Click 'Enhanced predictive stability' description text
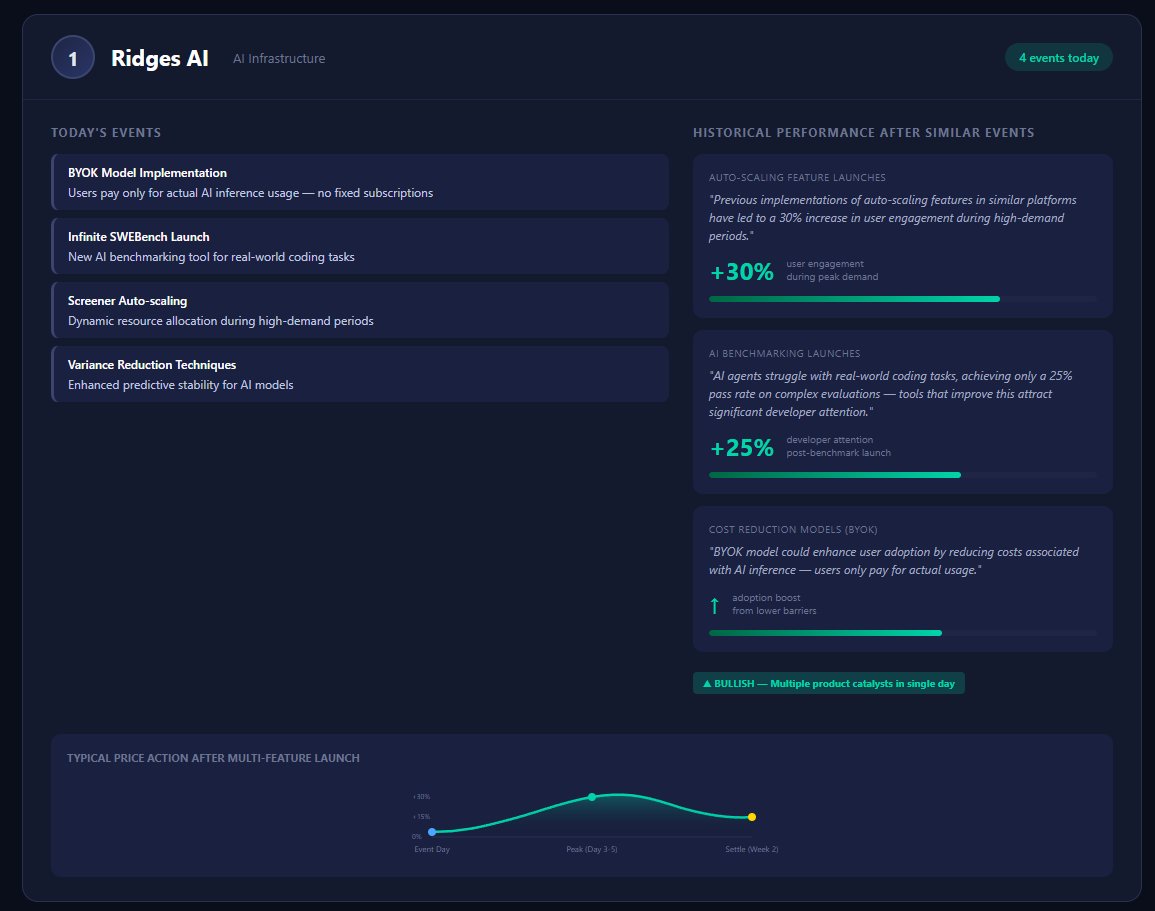The height and width of the screenshot is (911, 1155). tap(180, 385)
